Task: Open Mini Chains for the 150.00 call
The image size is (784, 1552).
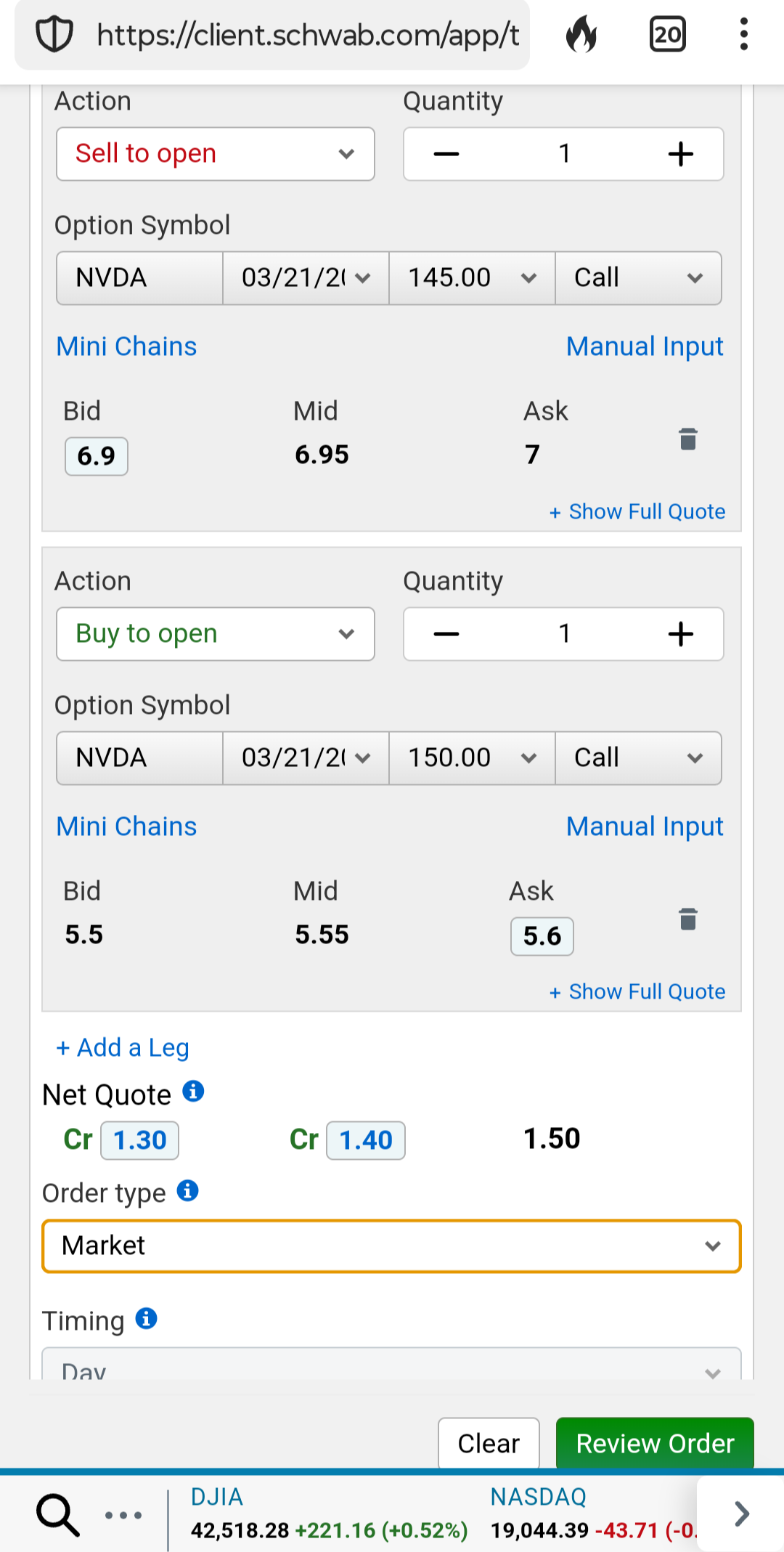Action: click(127, 826)
